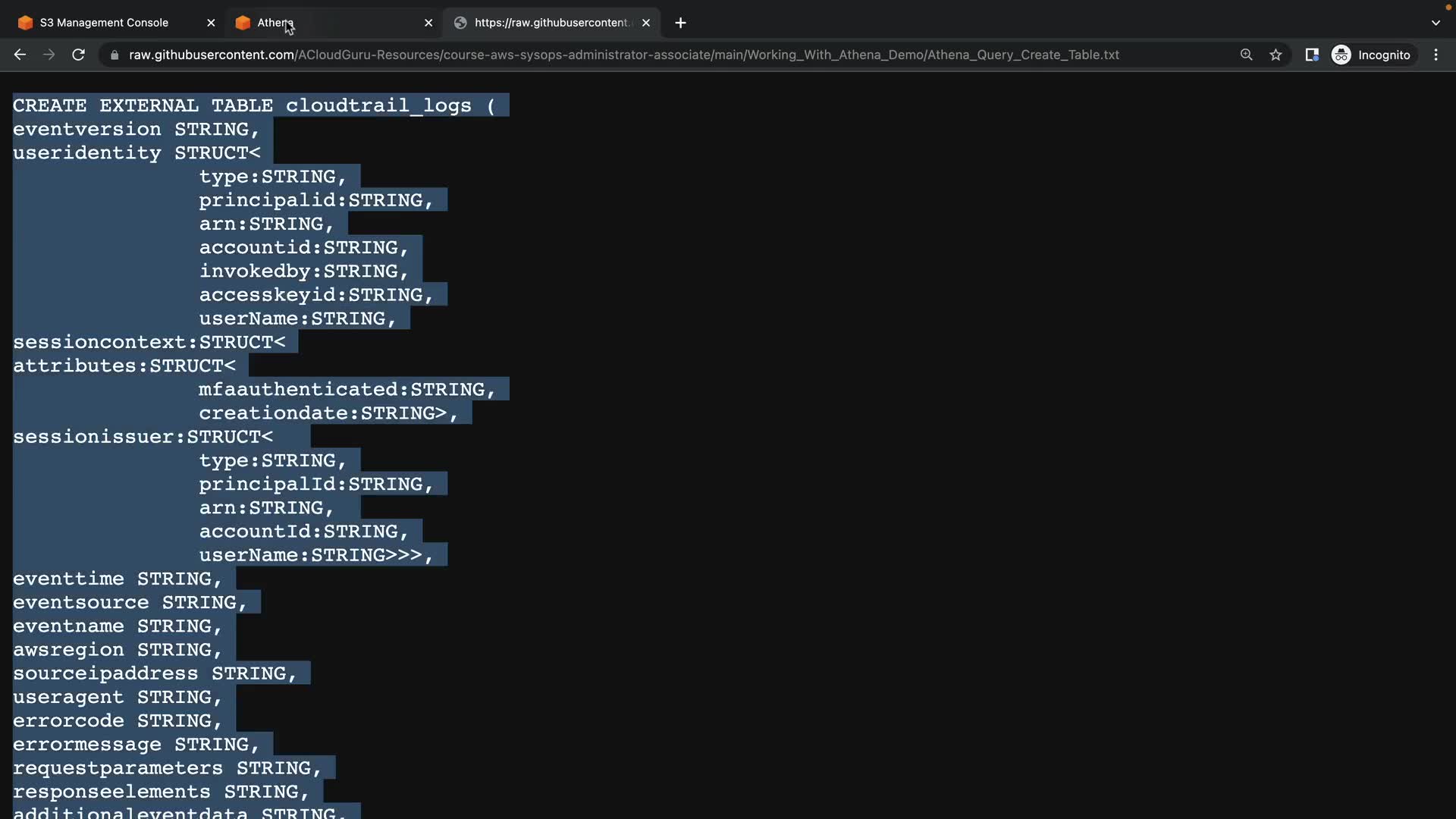Open the zoom magnifier icon in address bar
1456x819 pixels.
pyautogui.click(x=1246, y=55)
